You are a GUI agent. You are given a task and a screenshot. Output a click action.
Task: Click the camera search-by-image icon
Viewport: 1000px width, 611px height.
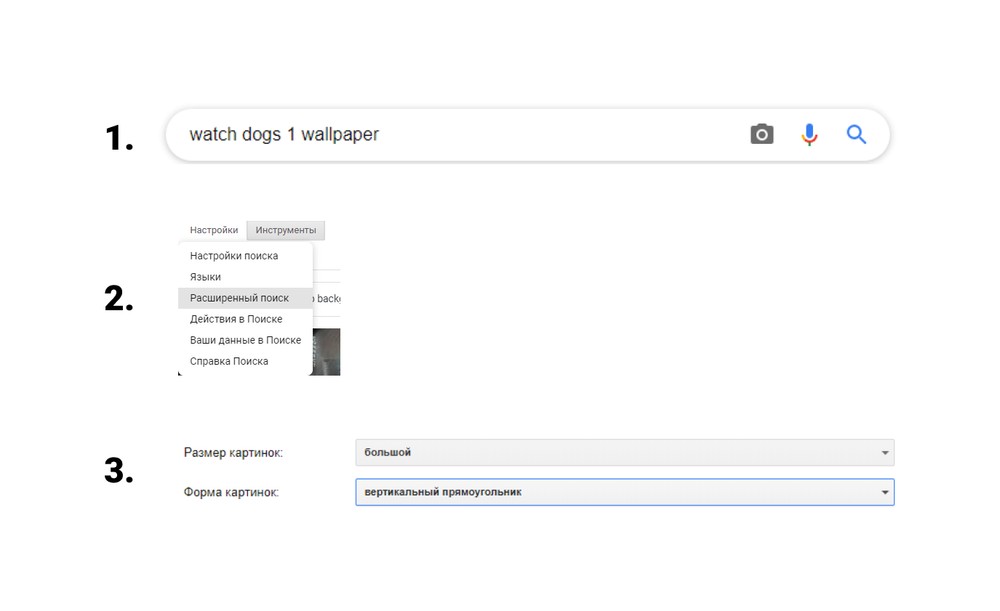[x=762, y=134]
